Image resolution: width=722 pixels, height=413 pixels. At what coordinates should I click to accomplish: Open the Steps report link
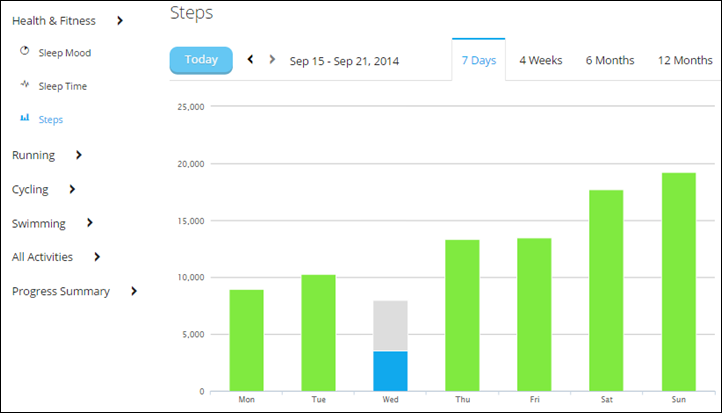[51, 120]
